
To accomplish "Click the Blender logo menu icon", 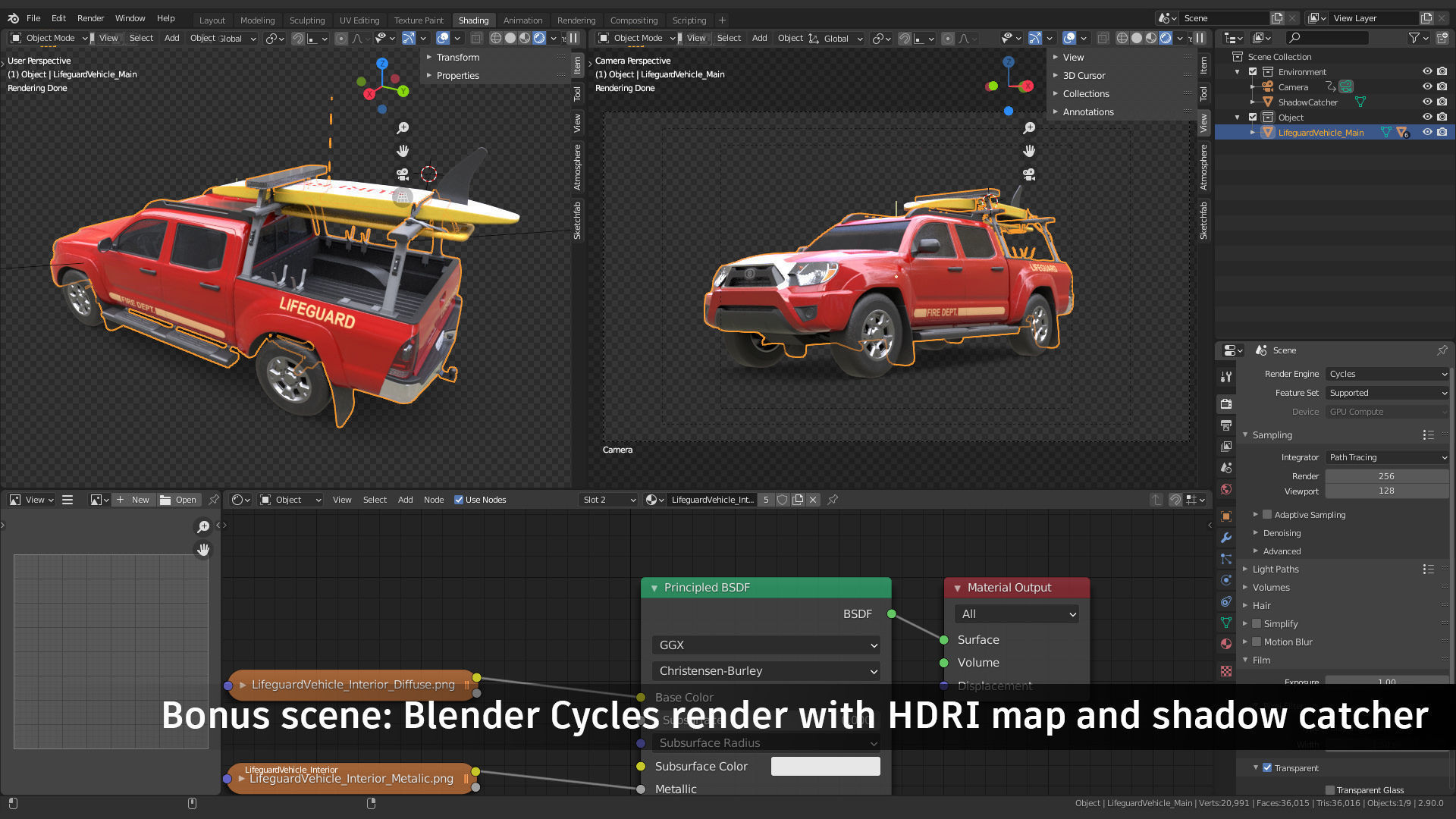I will click(x=13, y=18).
